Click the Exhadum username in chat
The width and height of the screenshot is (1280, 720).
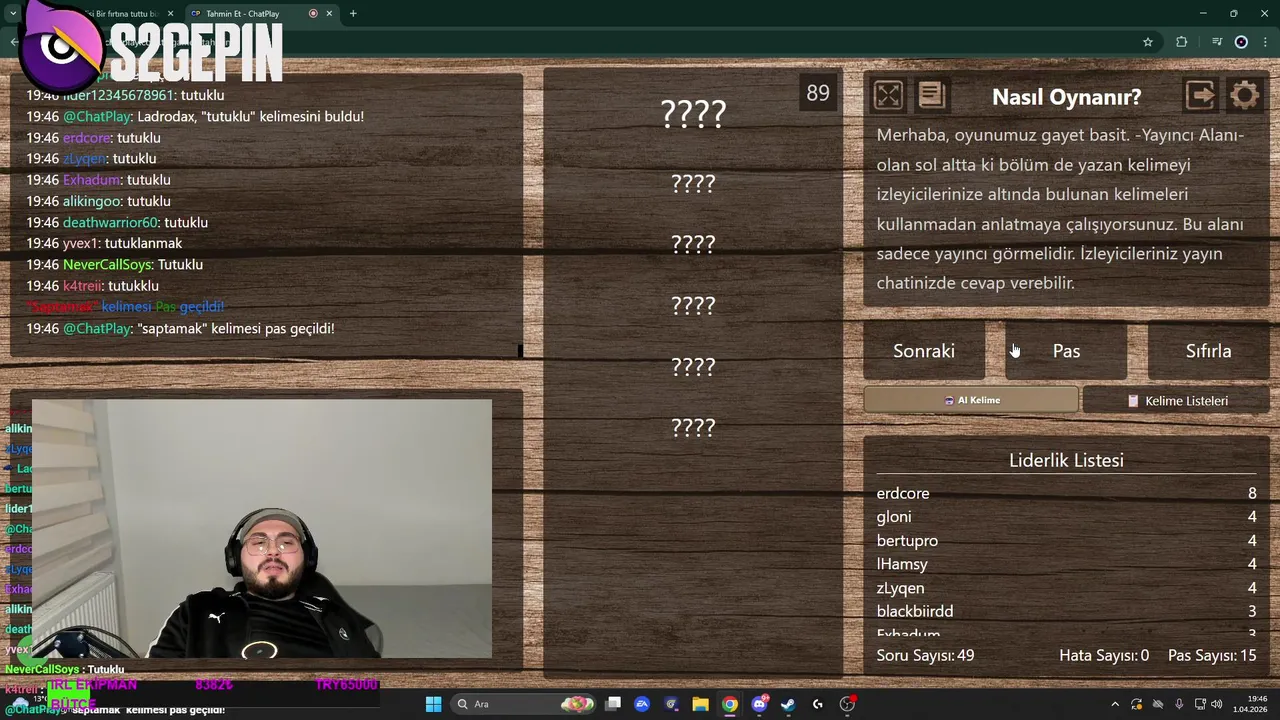coord(91,180)
